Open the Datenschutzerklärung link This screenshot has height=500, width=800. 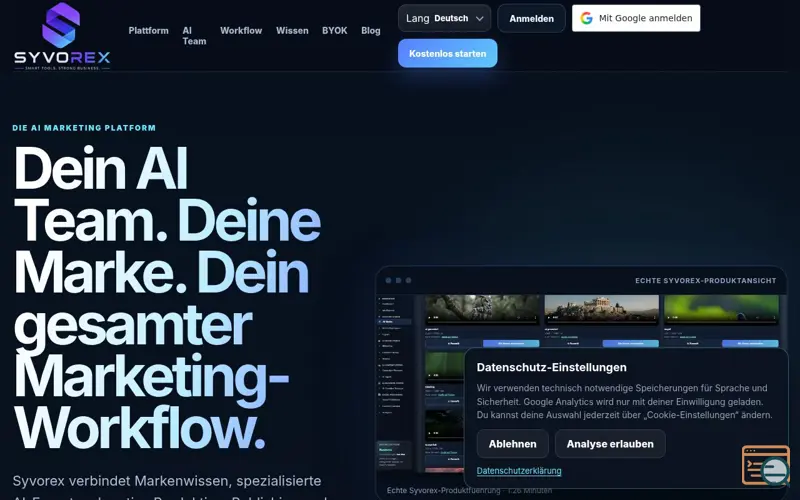(x=519, y=471)
